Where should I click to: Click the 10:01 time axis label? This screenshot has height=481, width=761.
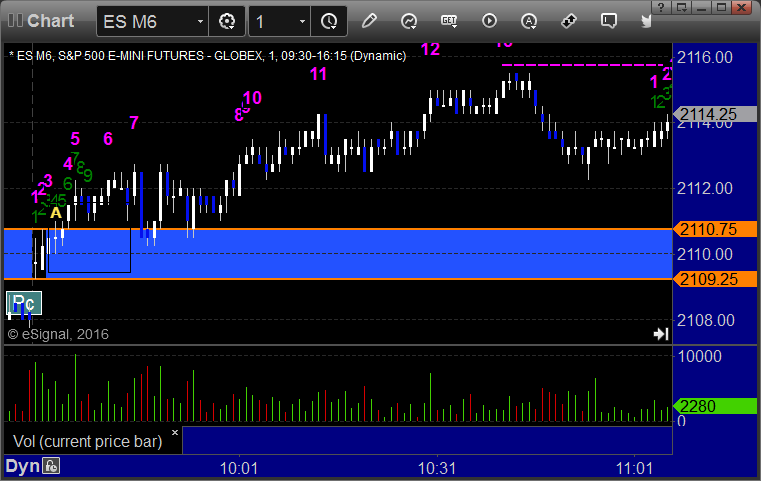pos(239,468)
